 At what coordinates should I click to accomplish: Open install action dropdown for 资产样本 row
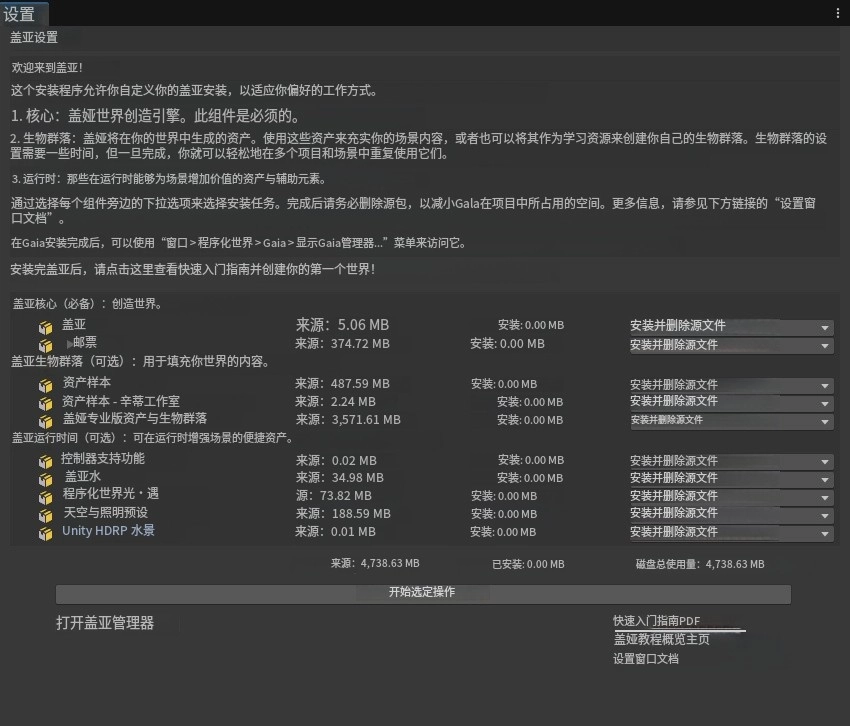731,386
